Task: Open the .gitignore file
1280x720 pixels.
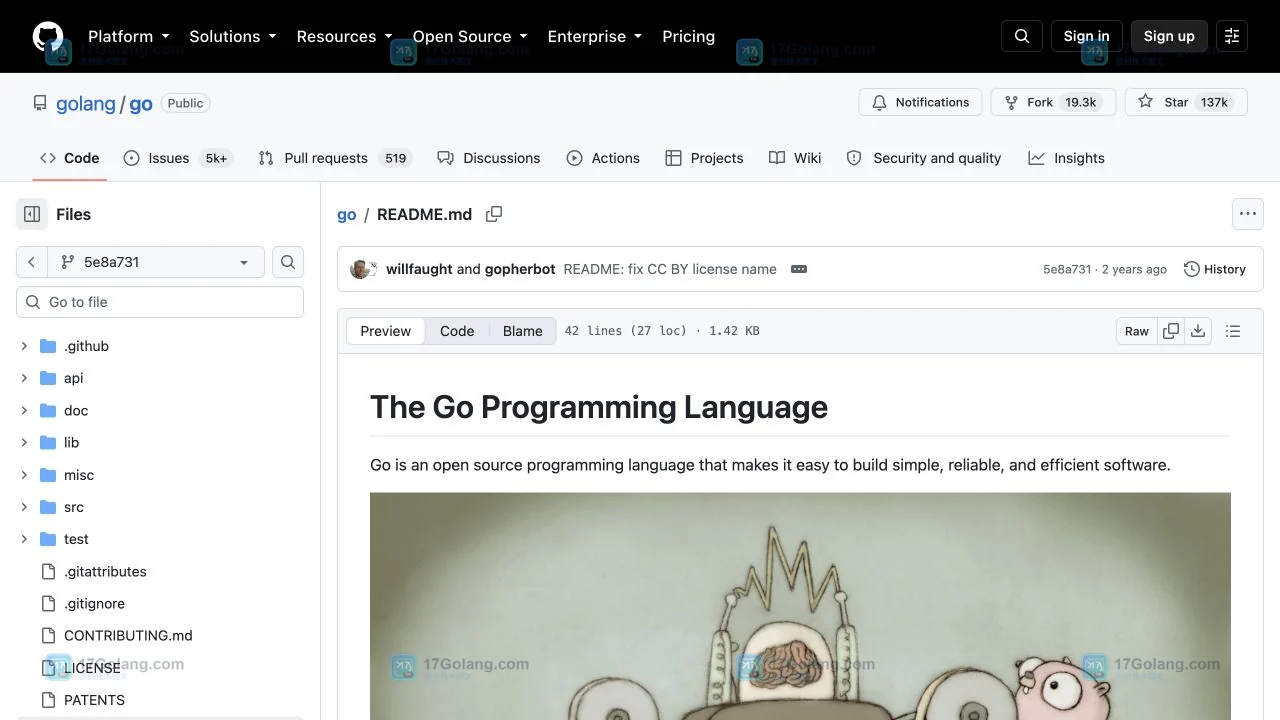Action: pyautogui.click(x=94, y=604)
